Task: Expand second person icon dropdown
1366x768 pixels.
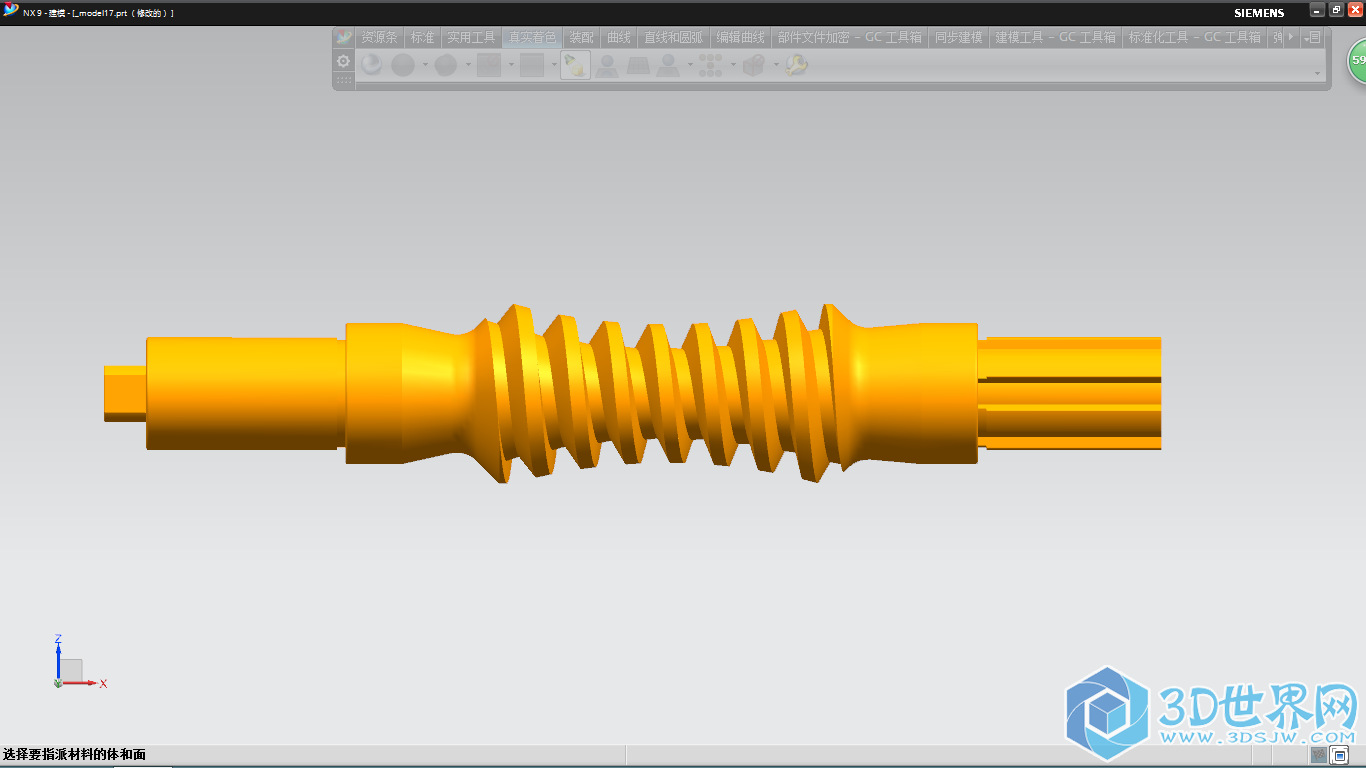Action: 690,65
